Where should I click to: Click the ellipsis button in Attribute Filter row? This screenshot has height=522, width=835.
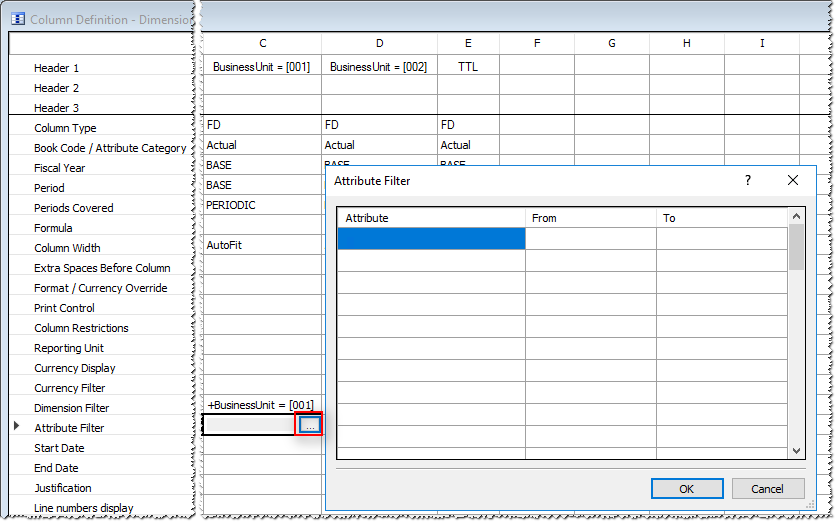coord(310,425)
